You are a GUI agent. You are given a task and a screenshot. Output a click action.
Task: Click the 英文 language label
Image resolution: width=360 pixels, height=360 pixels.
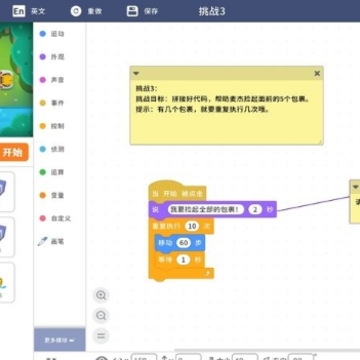point(38,11)
